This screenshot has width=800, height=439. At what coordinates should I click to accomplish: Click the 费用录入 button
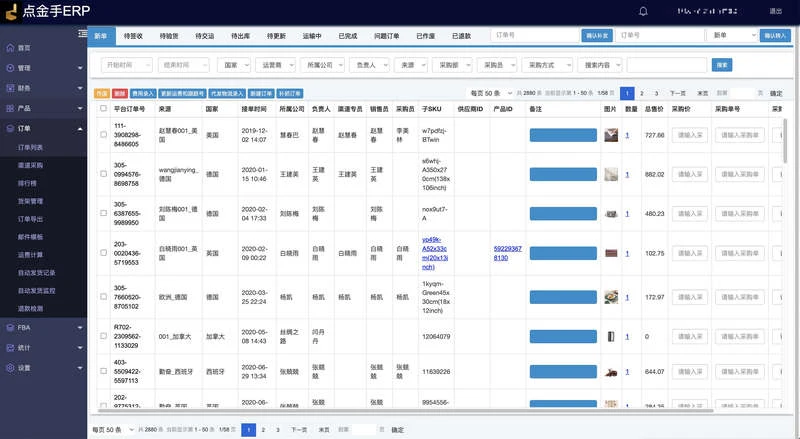143,93
